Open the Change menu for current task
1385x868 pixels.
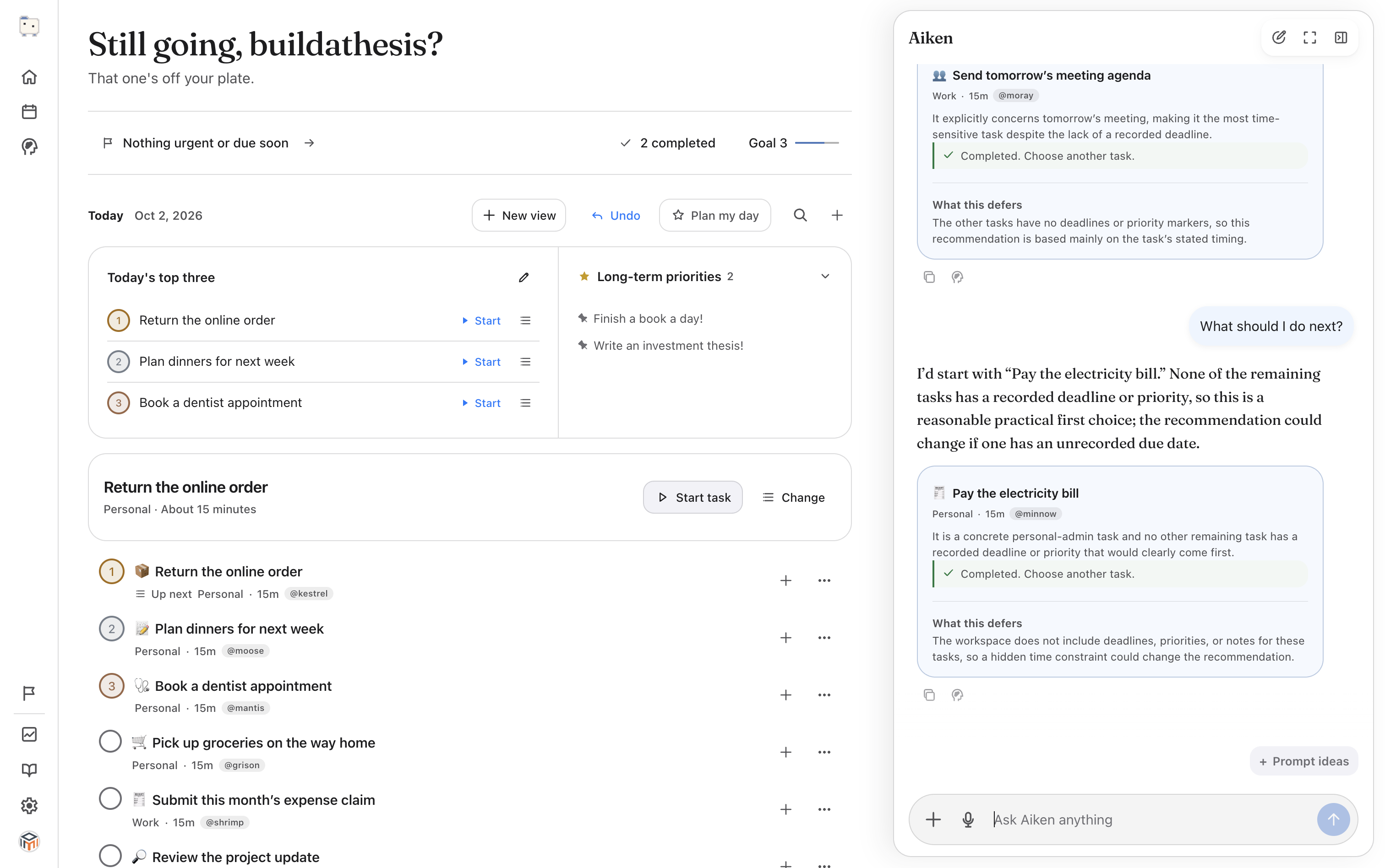[794, 497]
